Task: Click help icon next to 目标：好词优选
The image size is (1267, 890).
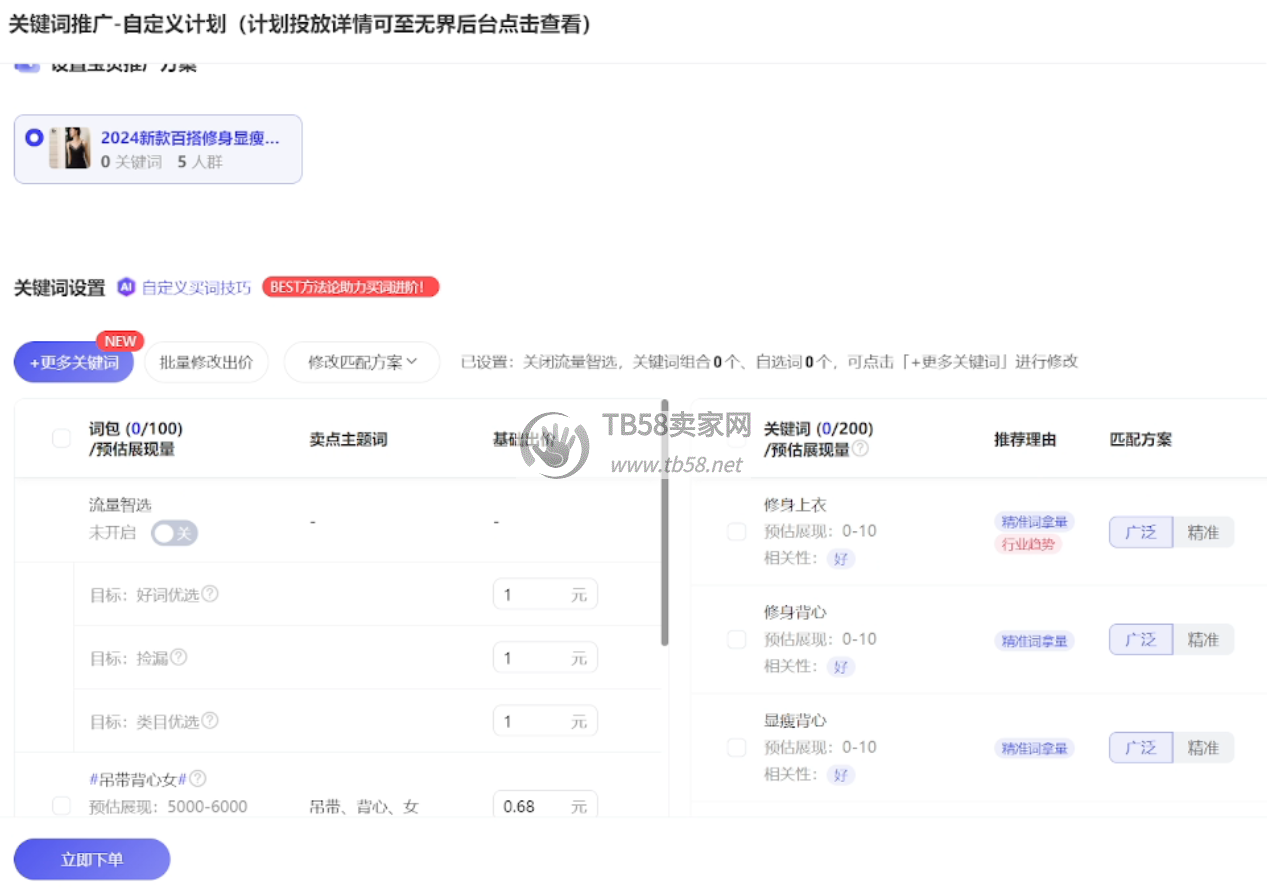Action: 210,593
